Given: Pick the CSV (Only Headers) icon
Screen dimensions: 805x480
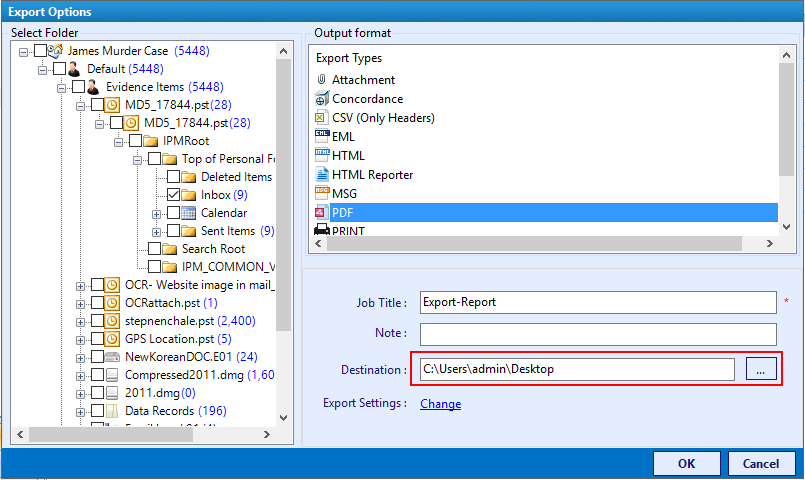Looking at the screenshot, I should pyautogui.click(x=320, y=118).
